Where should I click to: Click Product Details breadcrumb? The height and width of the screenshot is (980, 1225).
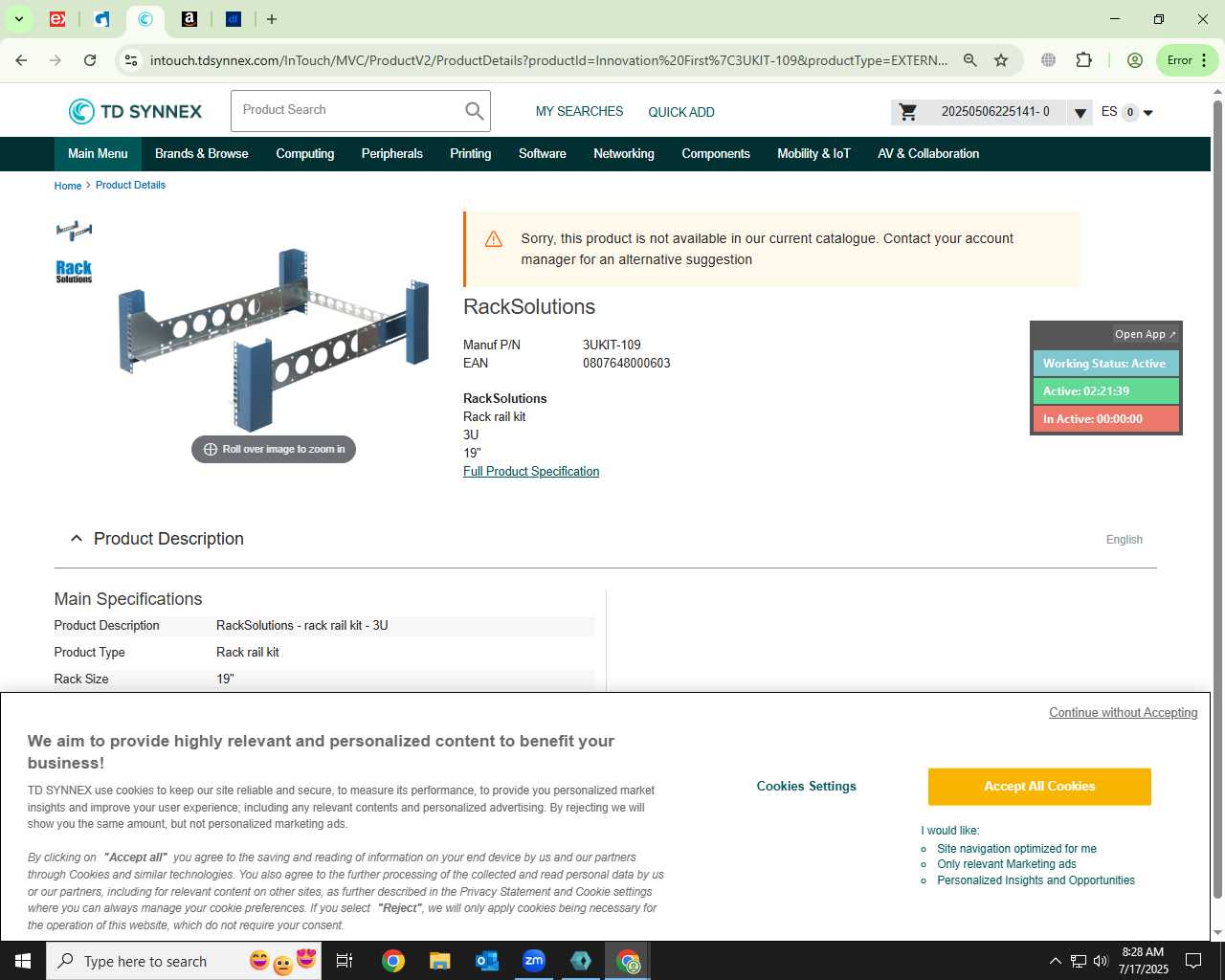click(130, 186)
